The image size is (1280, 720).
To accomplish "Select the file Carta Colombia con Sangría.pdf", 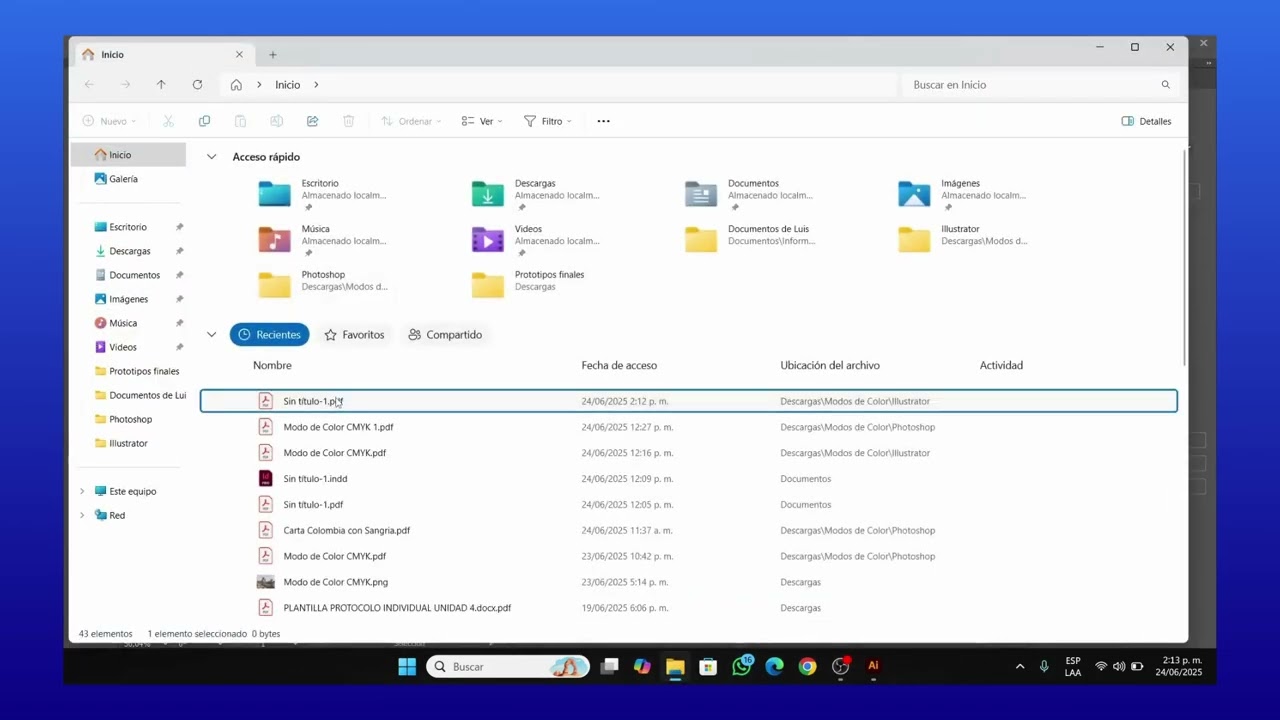I will pos(689,531).
